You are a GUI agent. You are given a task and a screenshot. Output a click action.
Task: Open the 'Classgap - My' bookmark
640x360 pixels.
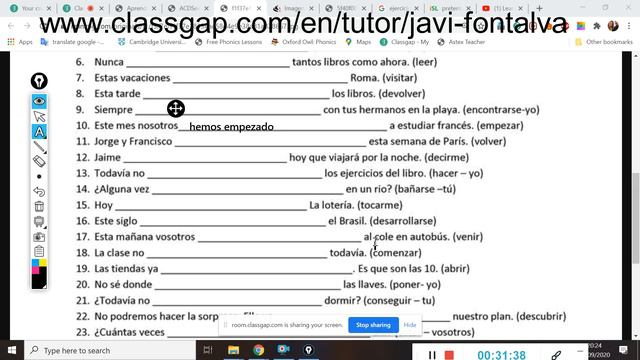click(404, 42)
